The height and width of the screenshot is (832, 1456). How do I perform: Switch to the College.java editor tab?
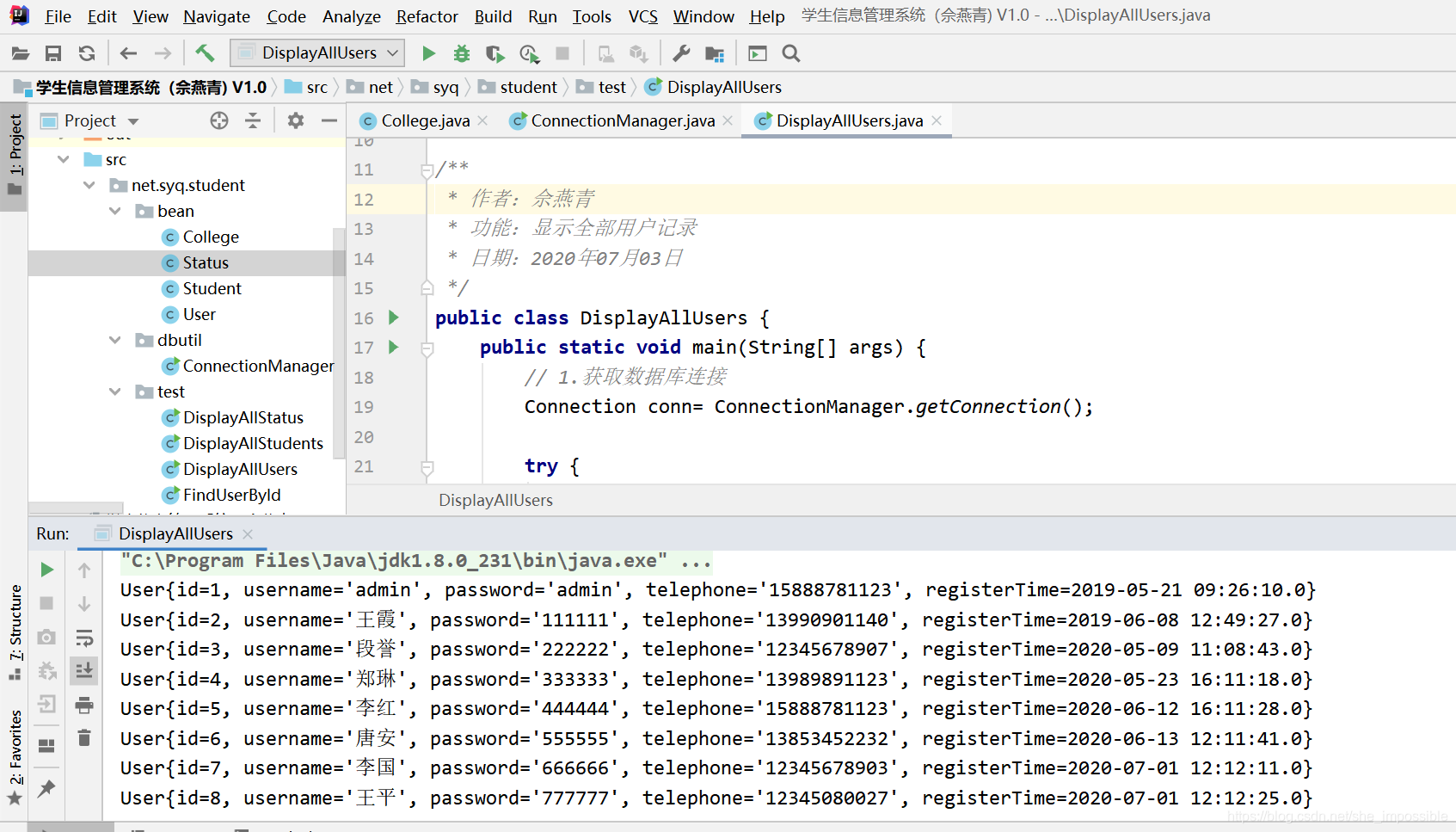tap(425, 121)
